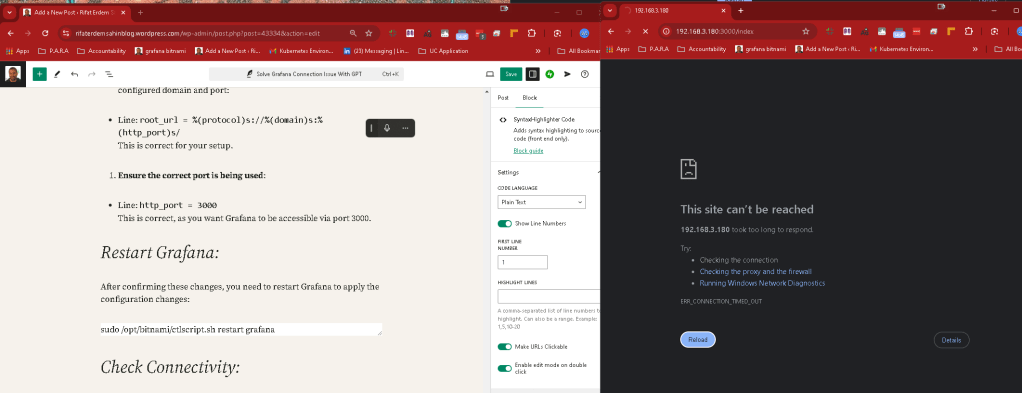The height and width of the screenshot is (393, 1022).
Task: Click the sudo restart grafana code block
Action: coord(241,329)
